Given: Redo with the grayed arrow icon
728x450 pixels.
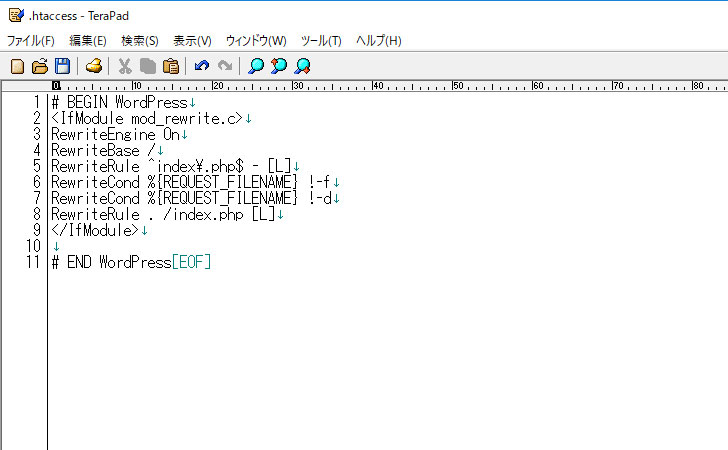Looking at the screenshot, I should point(225,66).
